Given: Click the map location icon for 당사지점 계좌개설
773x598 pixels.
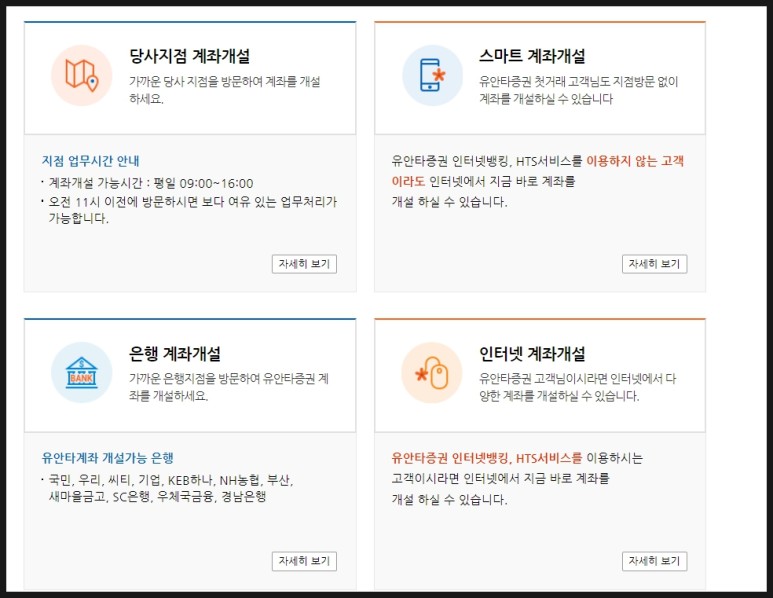Looking at the screenshot, I should 82,75.
